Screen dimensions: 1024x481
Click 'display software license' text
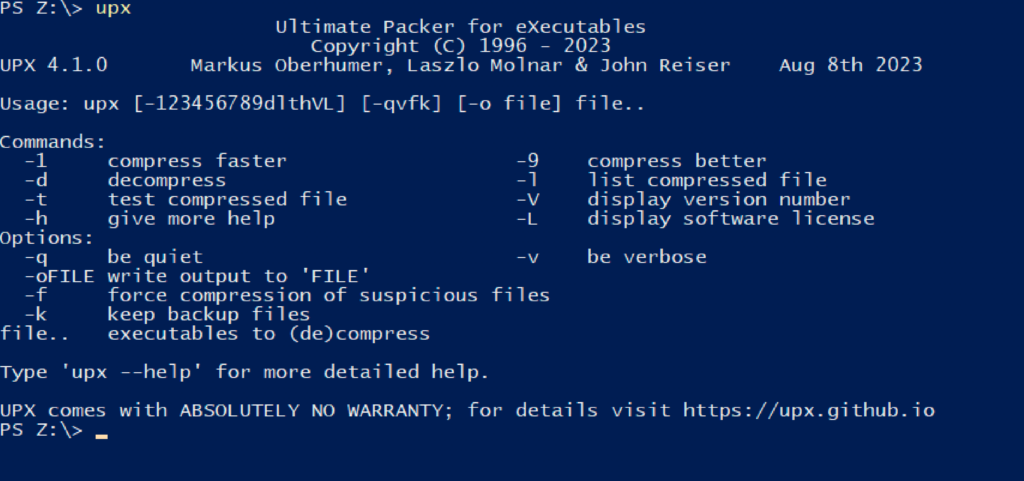pos(730,218)
